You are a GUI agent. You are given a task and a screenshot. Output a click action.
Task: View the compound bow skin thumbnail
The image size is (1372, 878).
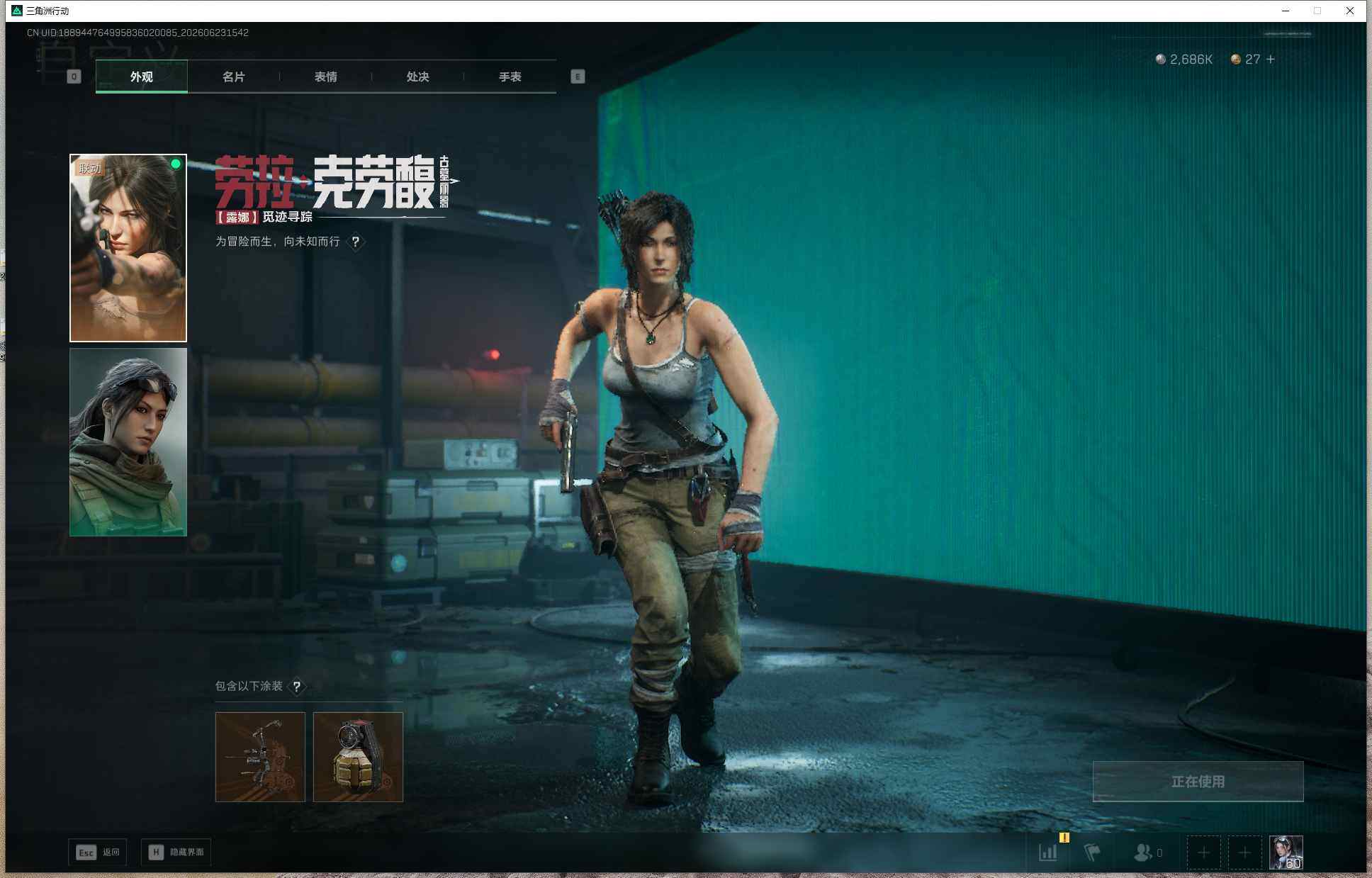point(260,757)
